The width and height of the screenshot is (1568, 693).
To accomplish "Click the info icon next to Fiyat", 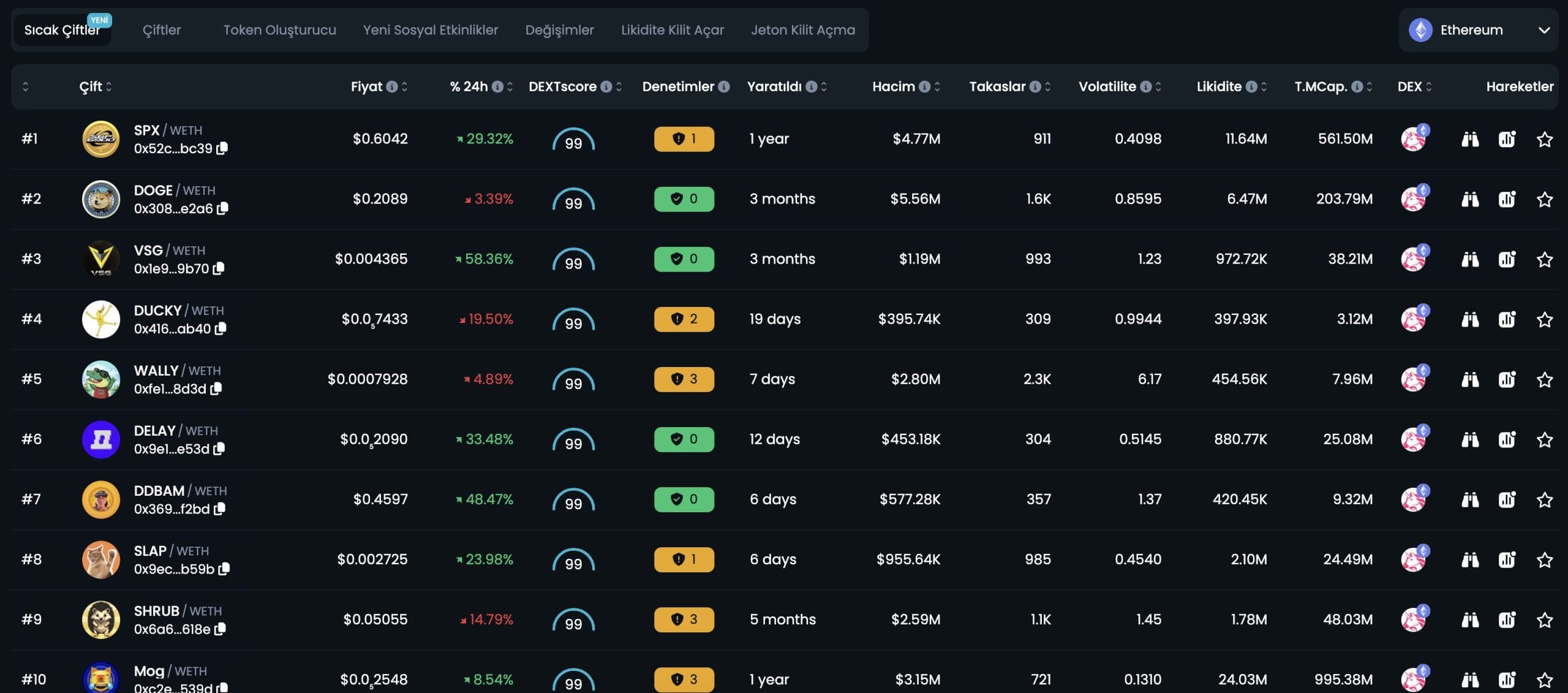I will click(392, 86).
